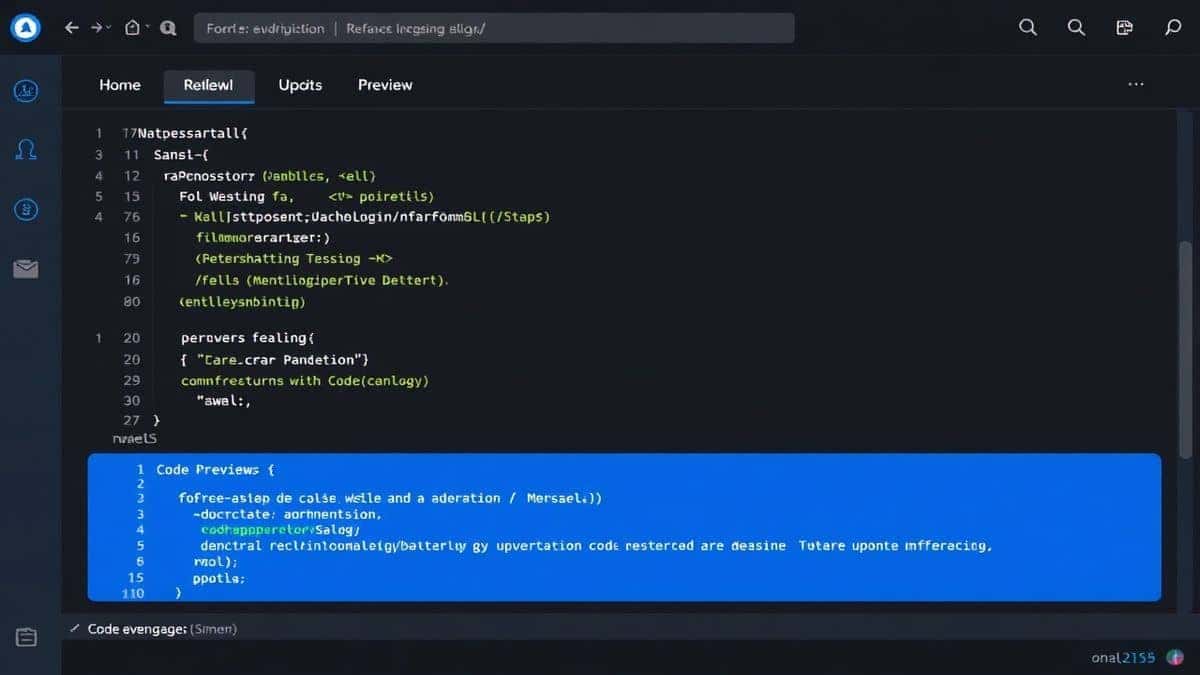
Task: Click the line filmmorerarager:)
Action: 263,238
